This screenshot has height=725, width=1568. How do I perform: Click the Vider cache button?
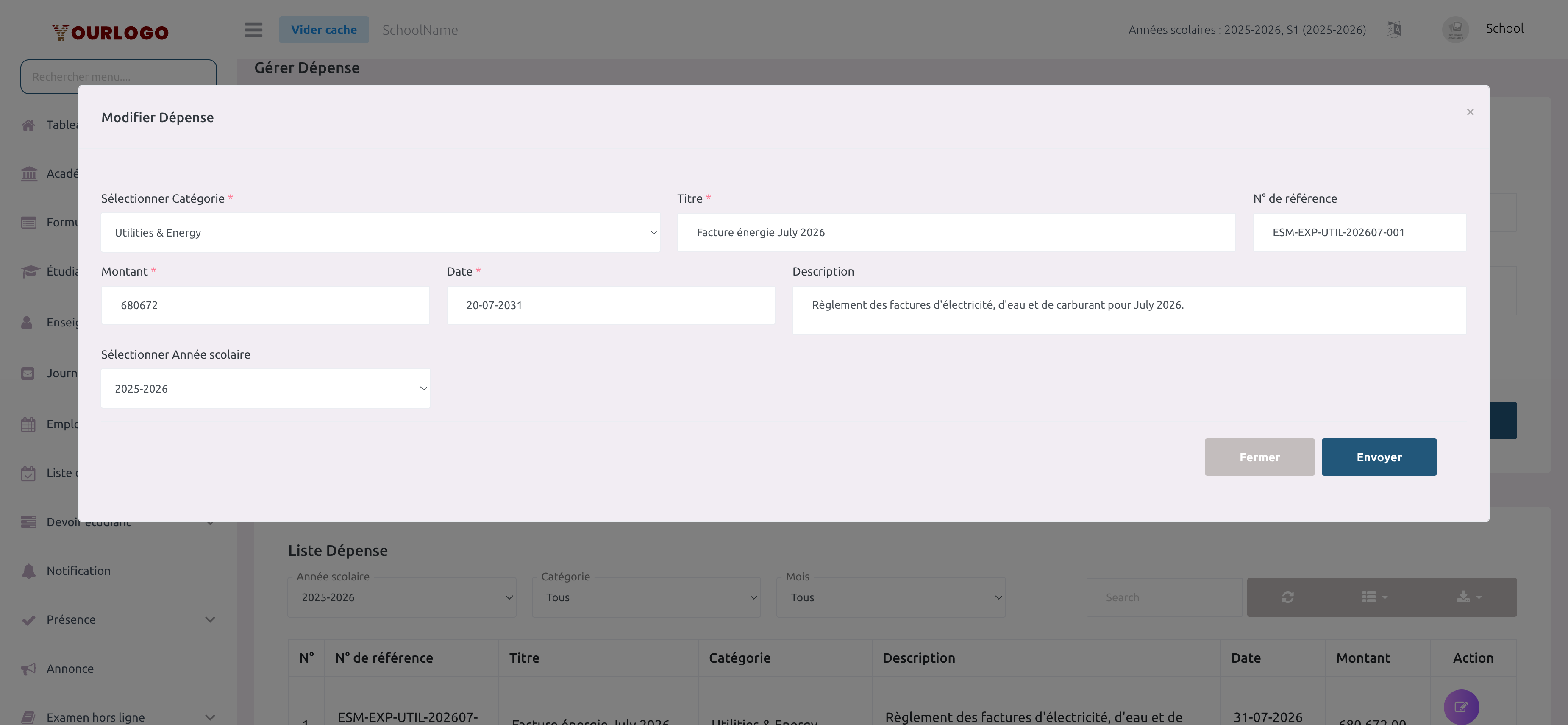(x=324, y=30)
